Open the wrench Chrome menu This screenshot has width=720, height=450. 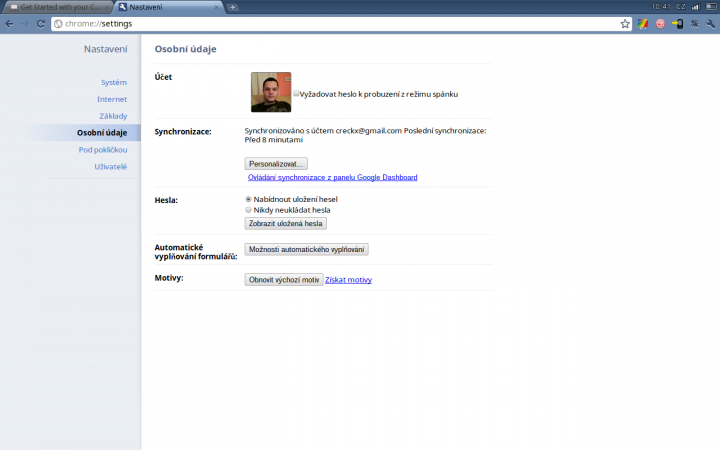(x=710, y=24)
